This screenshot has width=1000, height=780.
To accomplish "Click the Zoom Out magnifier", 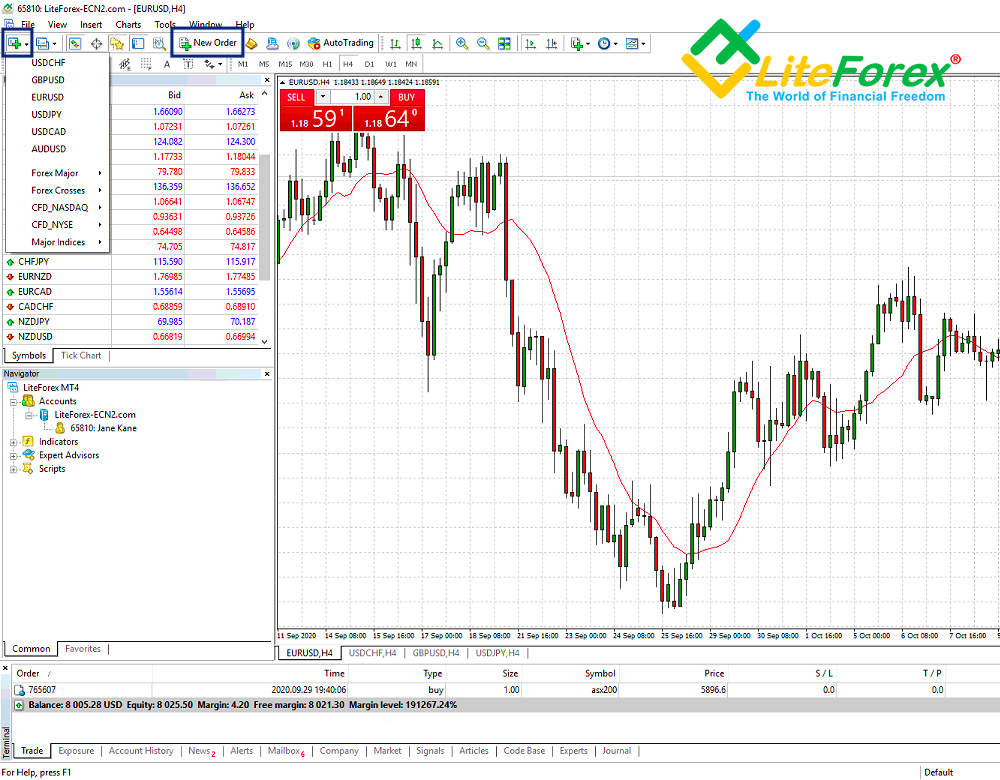I will point(483,43).
